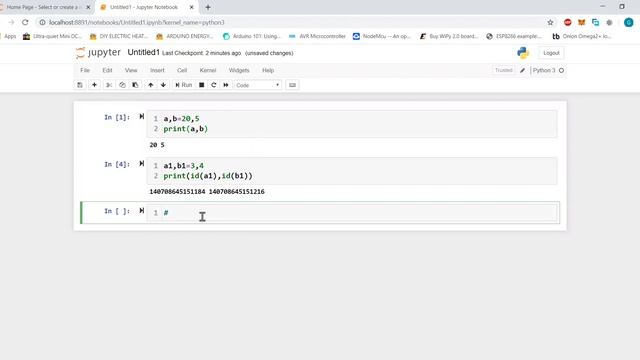Reload the page in browser
The height and width of the screenshot is (360, 640).
pyautogui.click(x=25, y=22)
